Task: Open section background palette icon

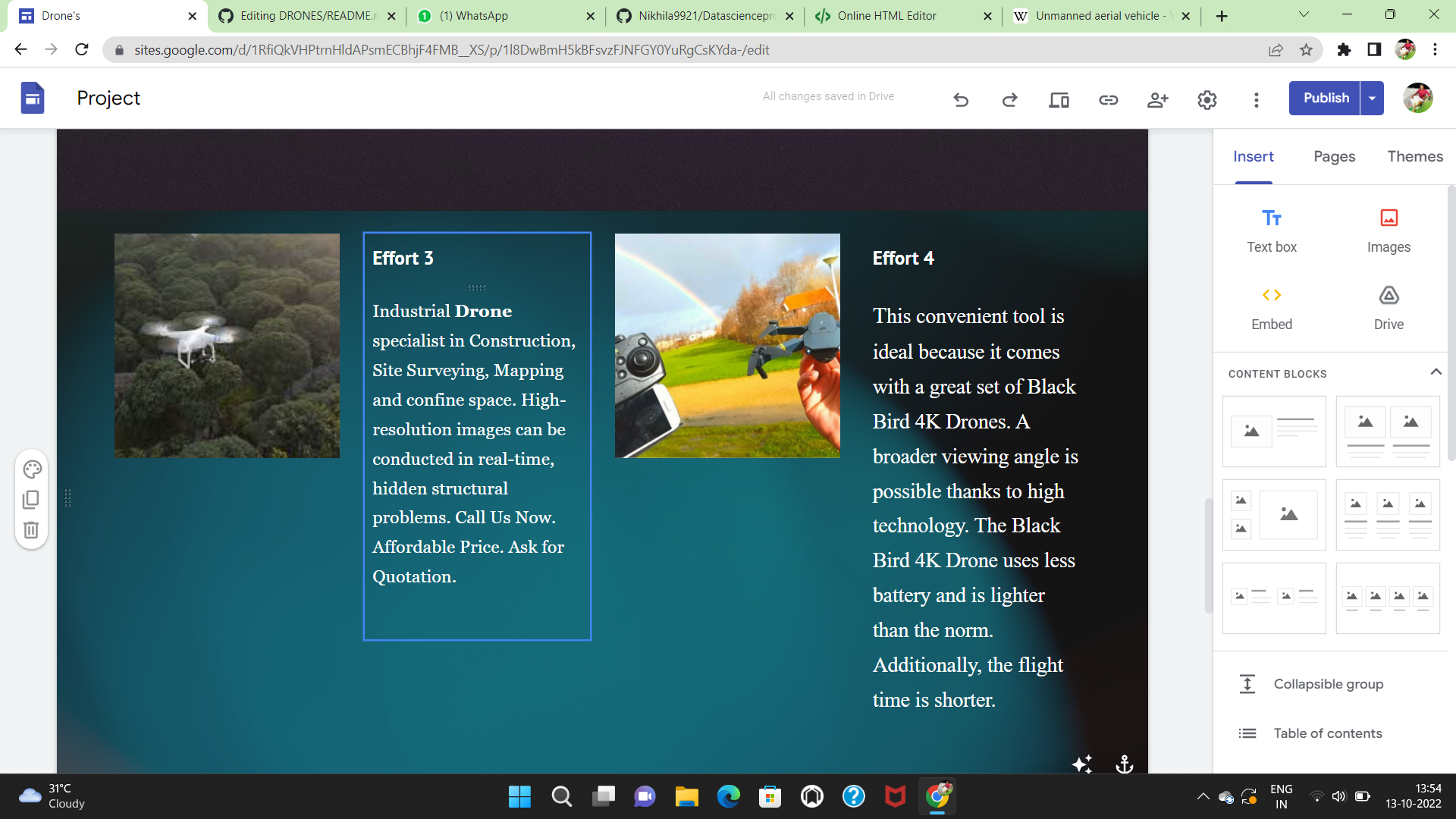Action: [x=32, y=469]
